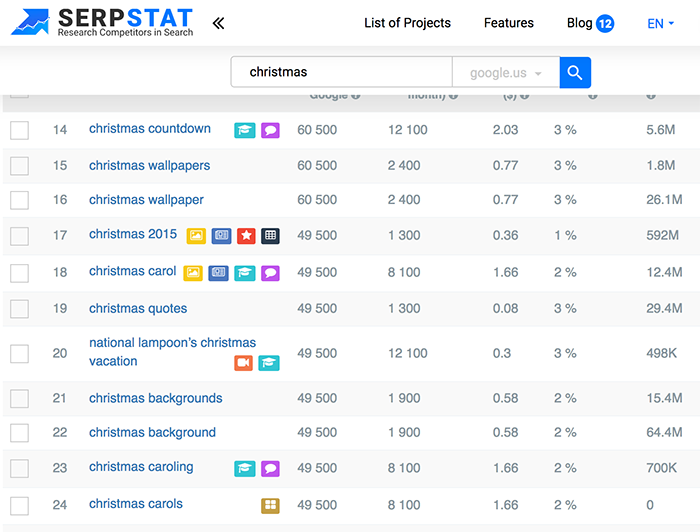
Task: Click the 5.6M results value
Action: (660, 130)
